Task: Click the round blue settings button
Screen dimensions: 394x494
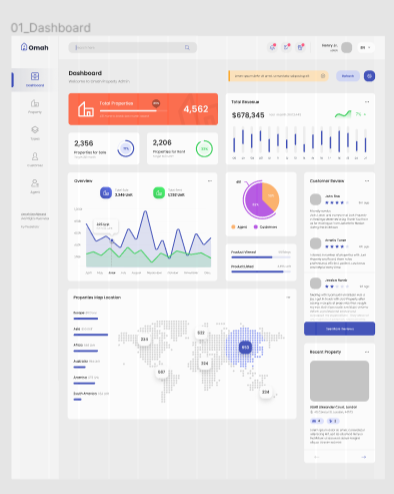Action: point(369,76)
